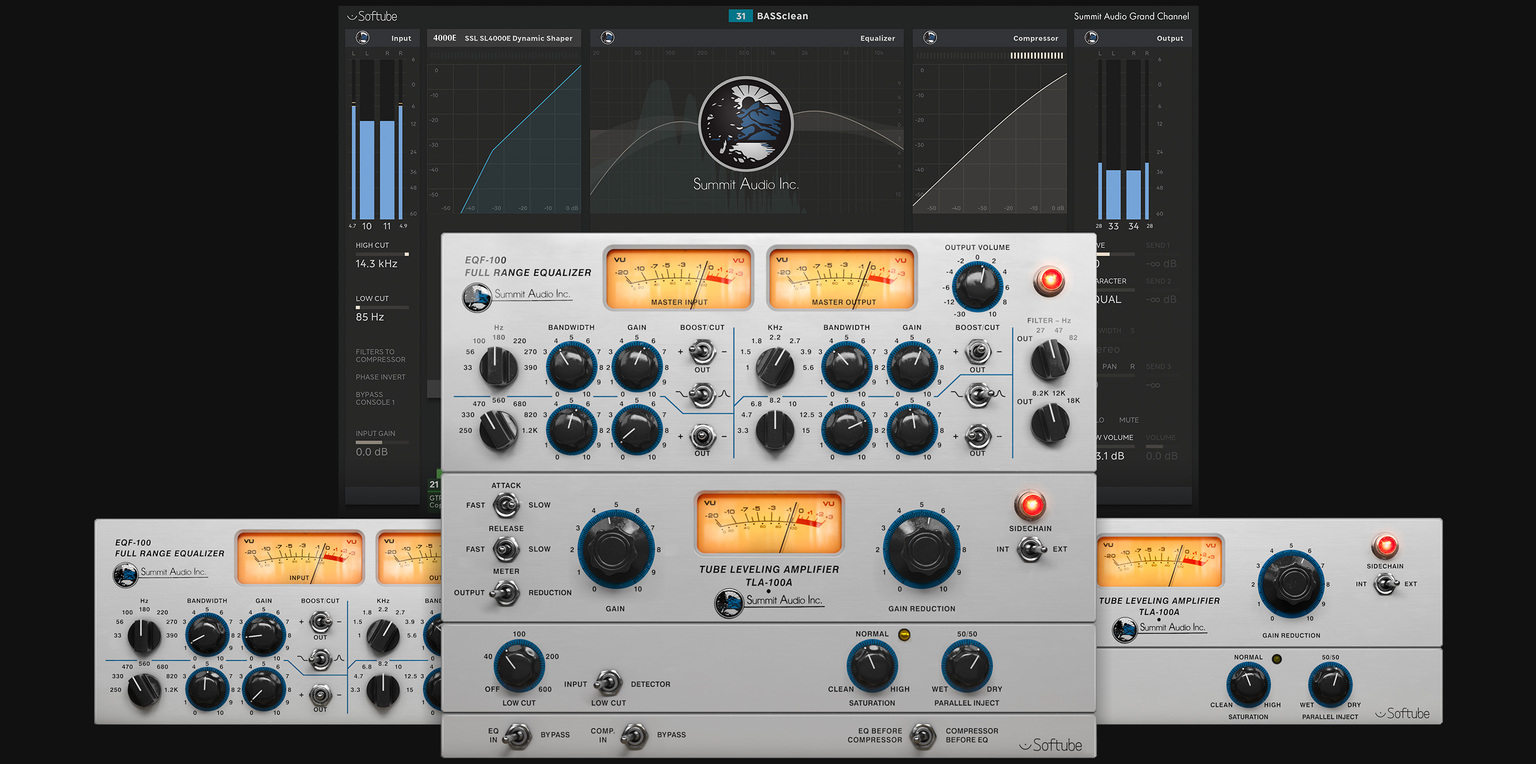Click the red power lamp on EQF-100
This screenshot has width=1536, height=764.
pyautogui.click(x=1050, y=280)
